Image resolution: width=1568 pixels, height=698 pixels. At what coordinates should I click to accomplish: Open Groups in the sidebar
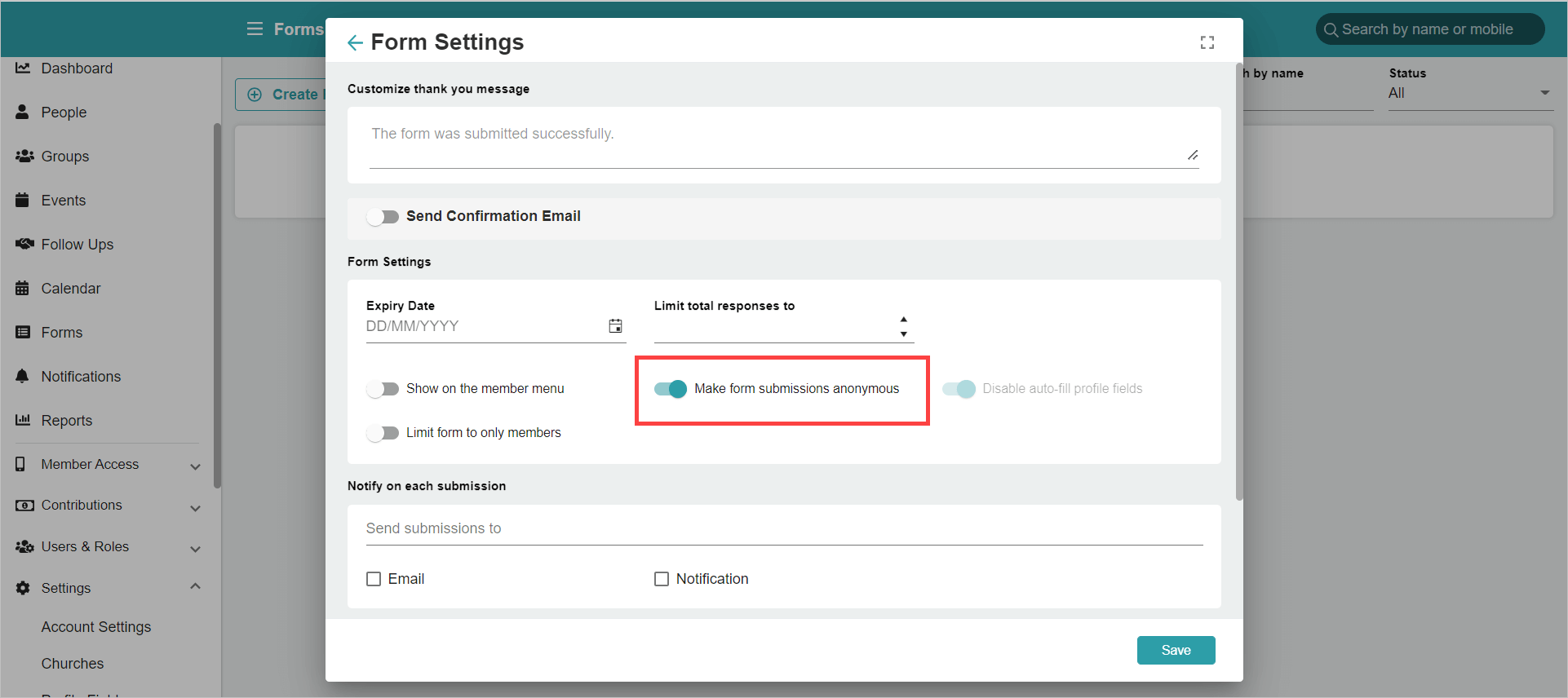(x=65, y=157)
